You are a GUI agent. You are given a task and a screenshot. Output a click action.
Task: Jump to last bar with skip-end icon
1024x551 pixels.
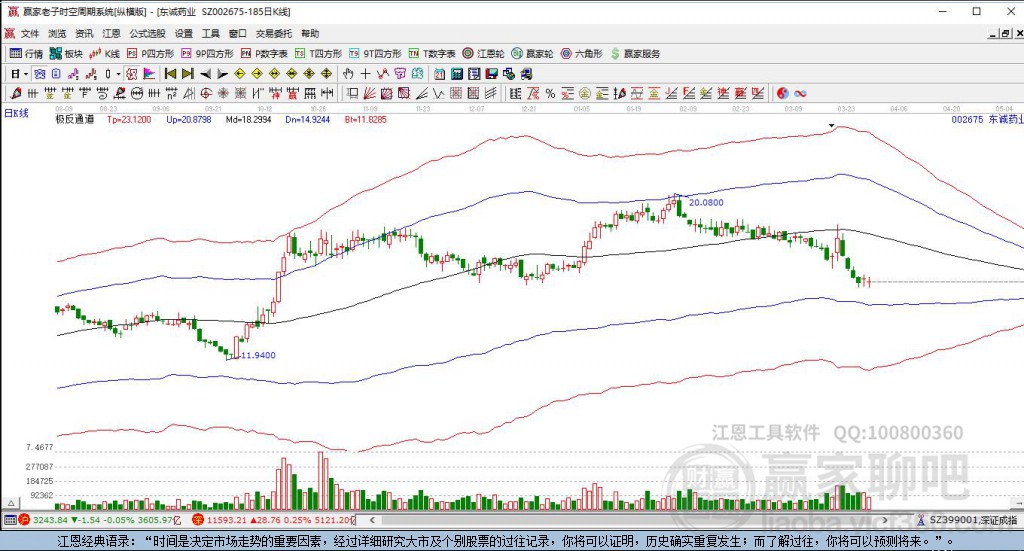tap(187, 74)
